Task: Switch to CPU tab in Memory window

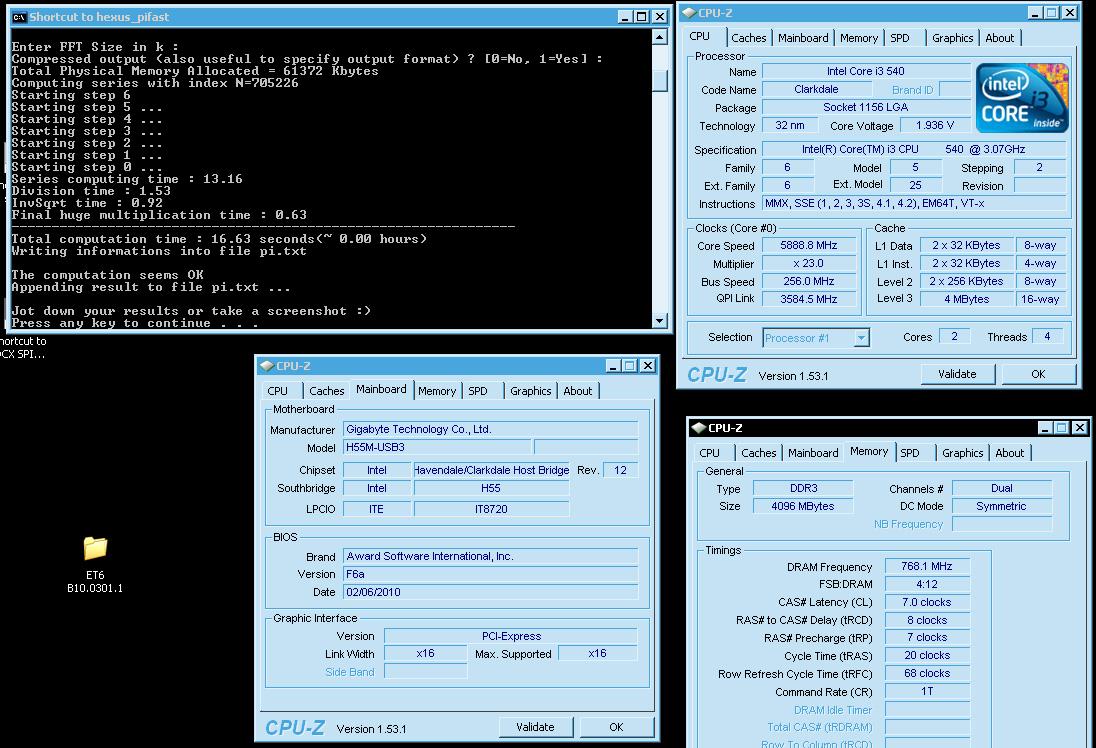Action: (x=709, y=453)
